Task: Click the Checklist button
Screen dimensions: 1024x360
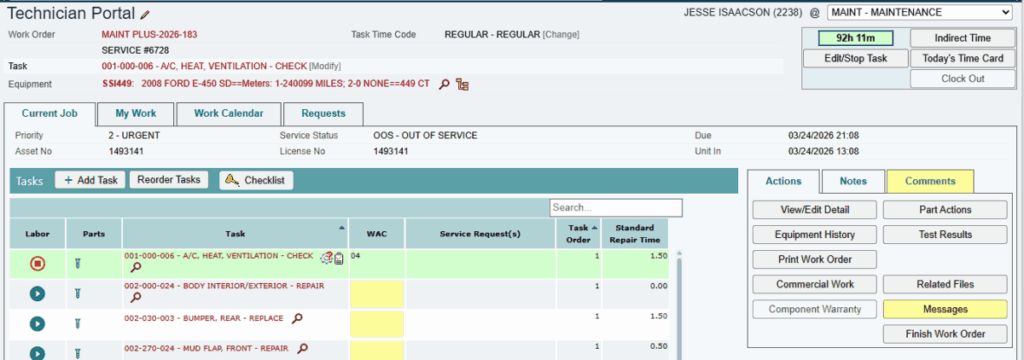Action: 256,180
